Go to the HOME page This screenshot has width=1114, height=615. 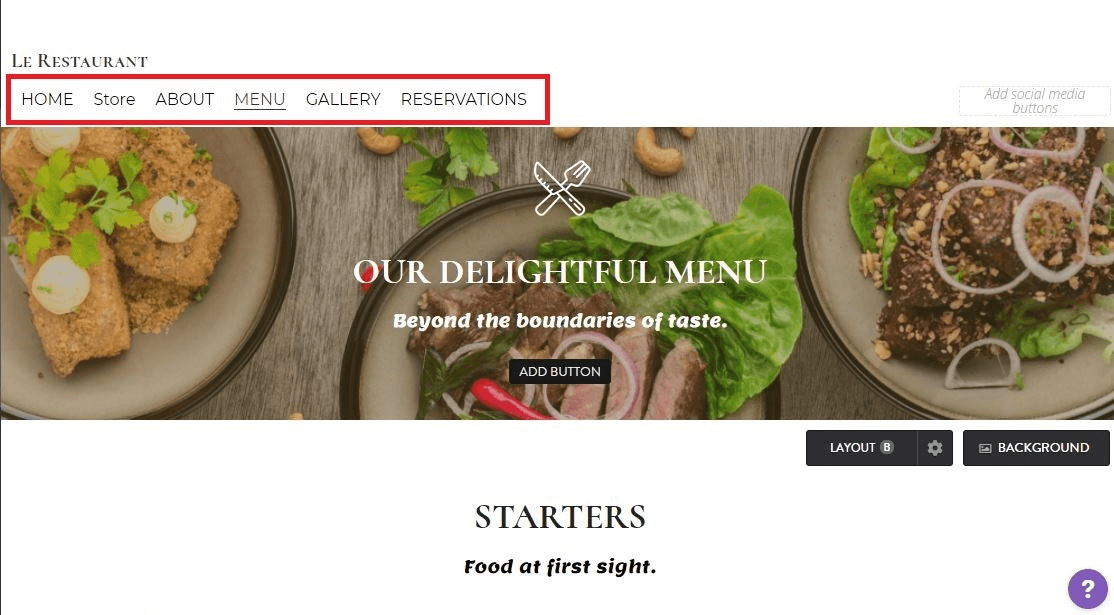(47, 99)
